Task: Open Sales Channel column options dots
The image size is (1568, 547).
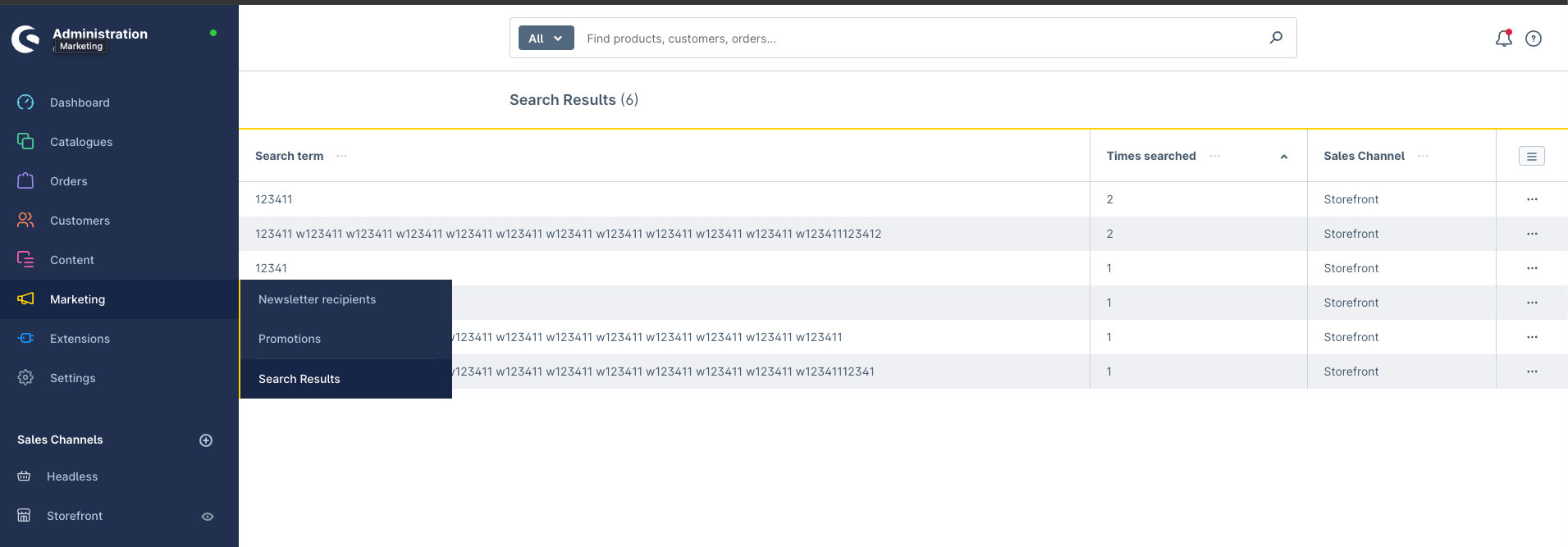Action: point(1424,156)
